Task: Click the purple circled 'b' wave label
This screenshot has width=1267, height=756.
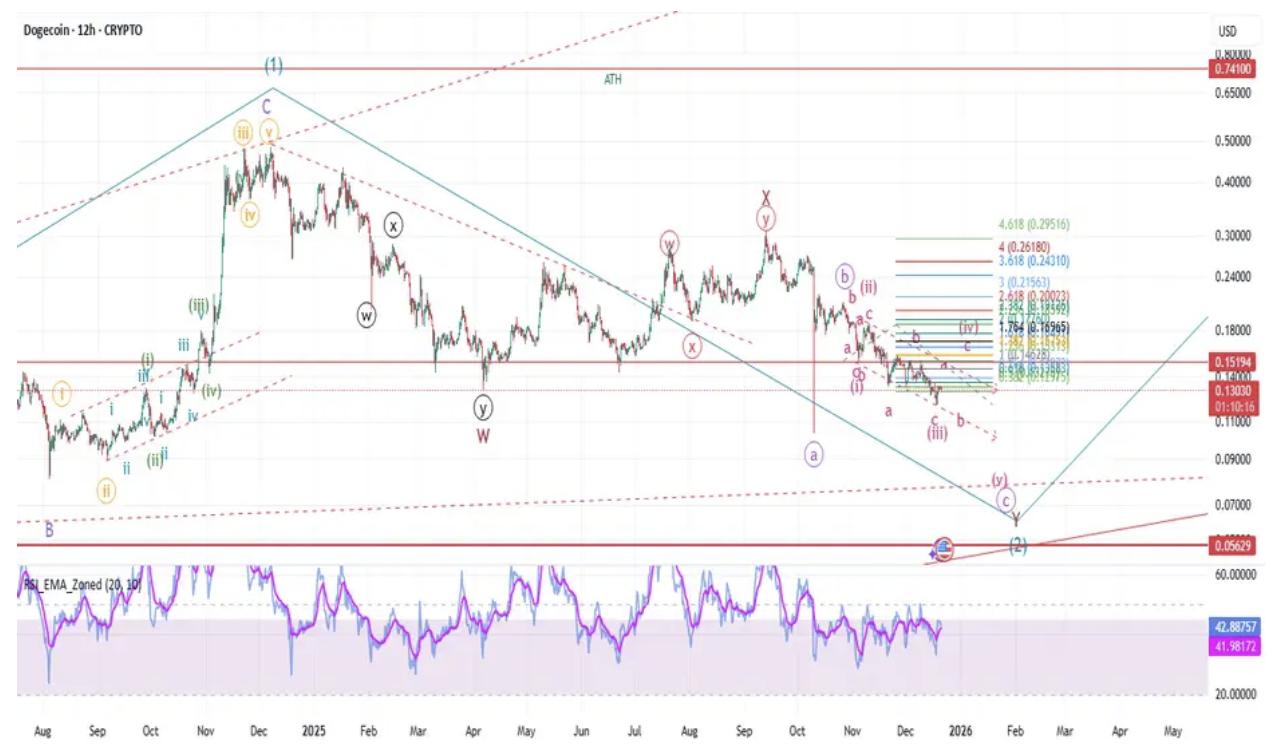Action: [x=845, y=275]
